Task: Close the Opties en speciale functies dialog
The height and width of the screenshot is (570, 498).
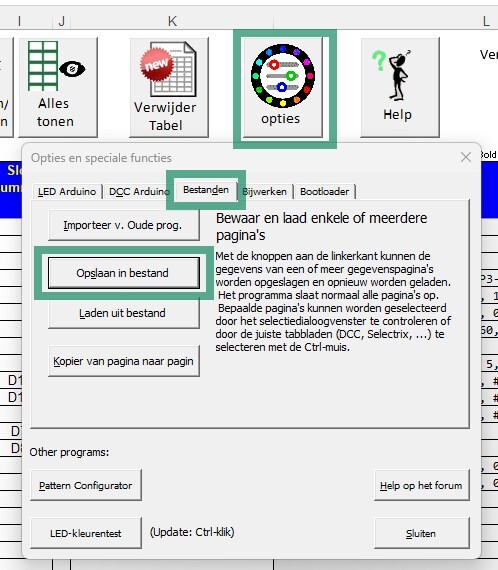Action: click(x=466, y=157)
